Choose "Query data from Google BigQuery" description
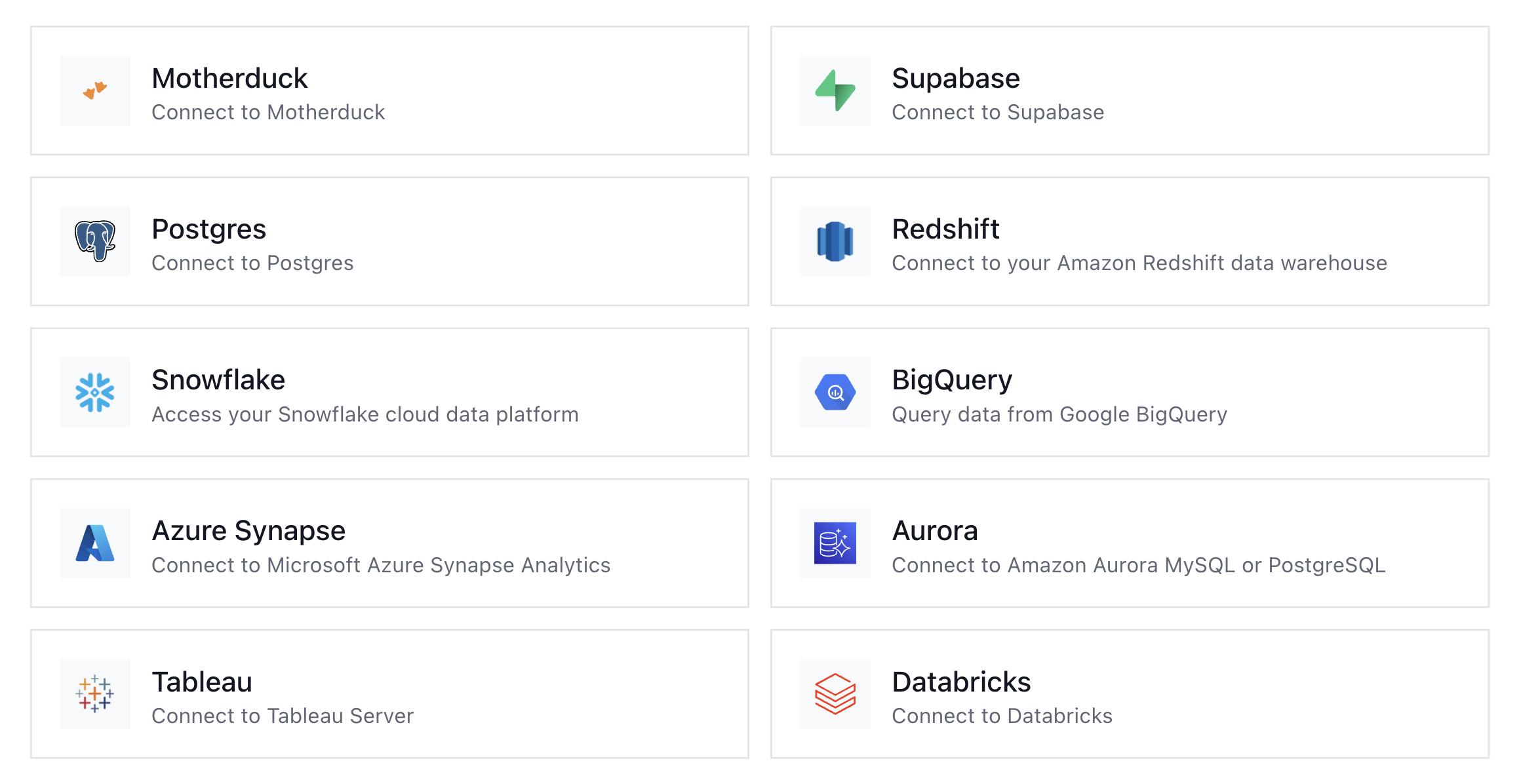The height and width of the screenshot is (784, 1521). (x=1059, y=414)
